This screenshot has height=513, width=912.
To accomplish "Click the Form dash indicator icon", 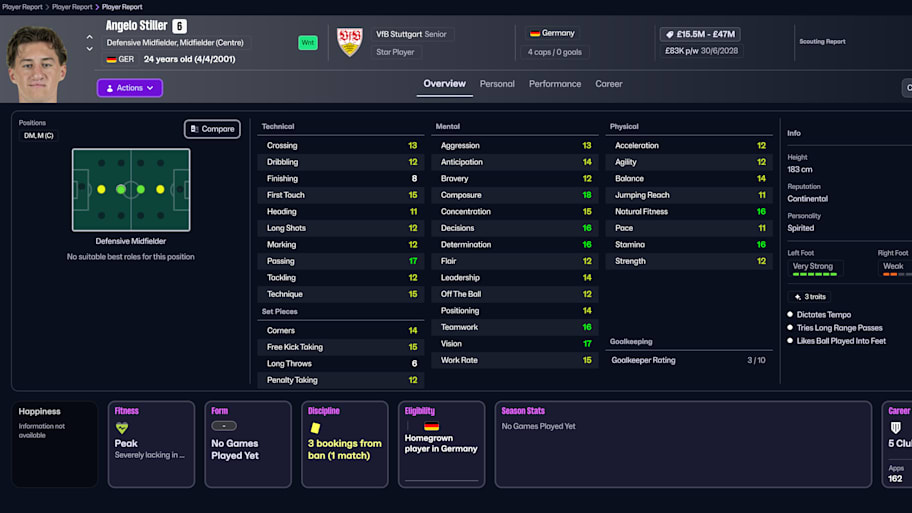I will tap(224, 426).
